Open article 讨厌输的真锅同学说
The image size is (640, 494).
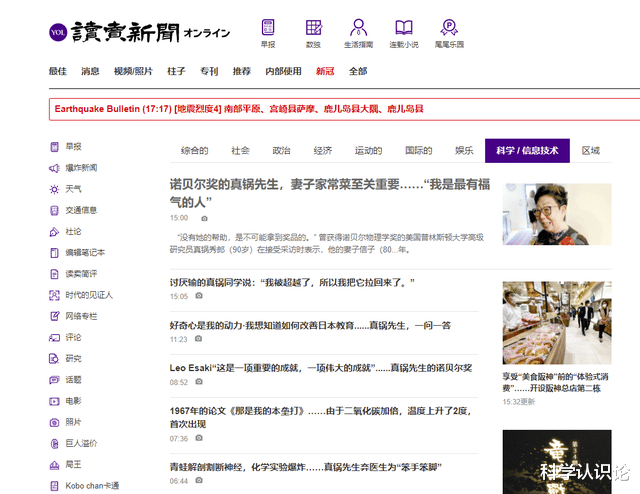point(292,282)
